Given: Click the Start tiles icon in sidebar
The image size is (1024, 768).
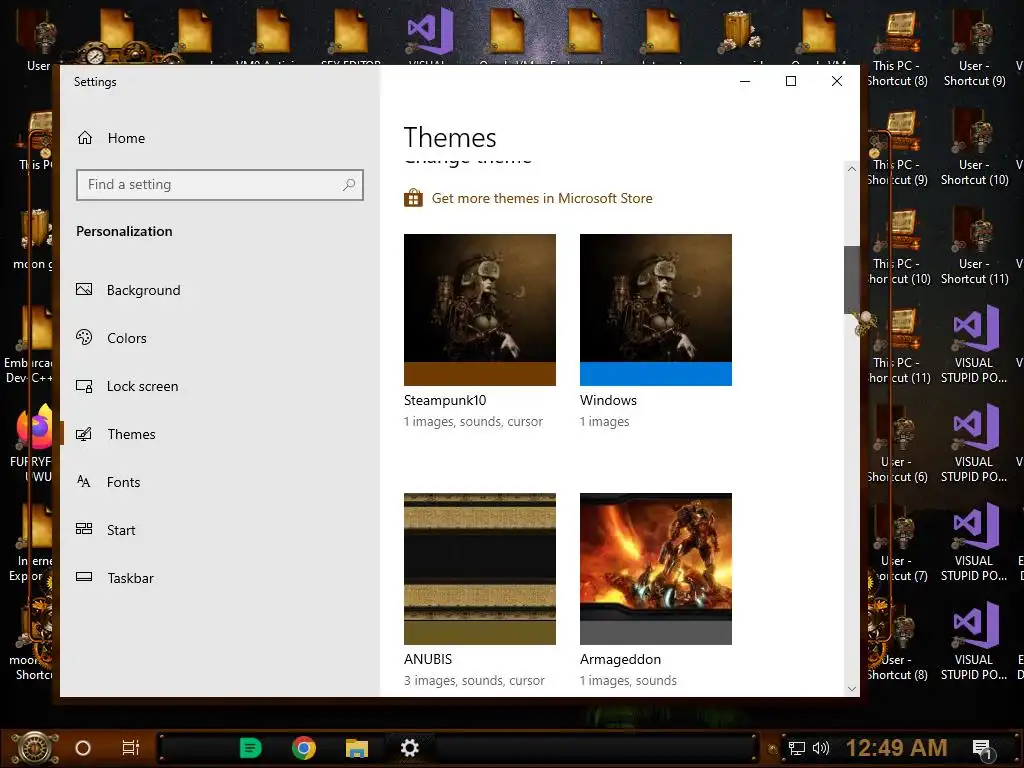Looking at the screenshot, I should [x=84, y=529].
